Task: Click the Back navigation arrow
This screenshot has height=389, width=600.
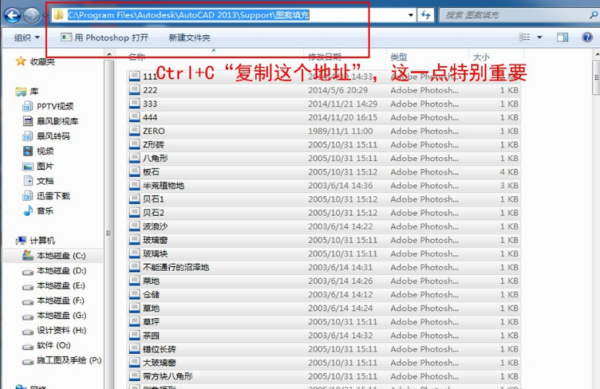Action: (12, 15)
